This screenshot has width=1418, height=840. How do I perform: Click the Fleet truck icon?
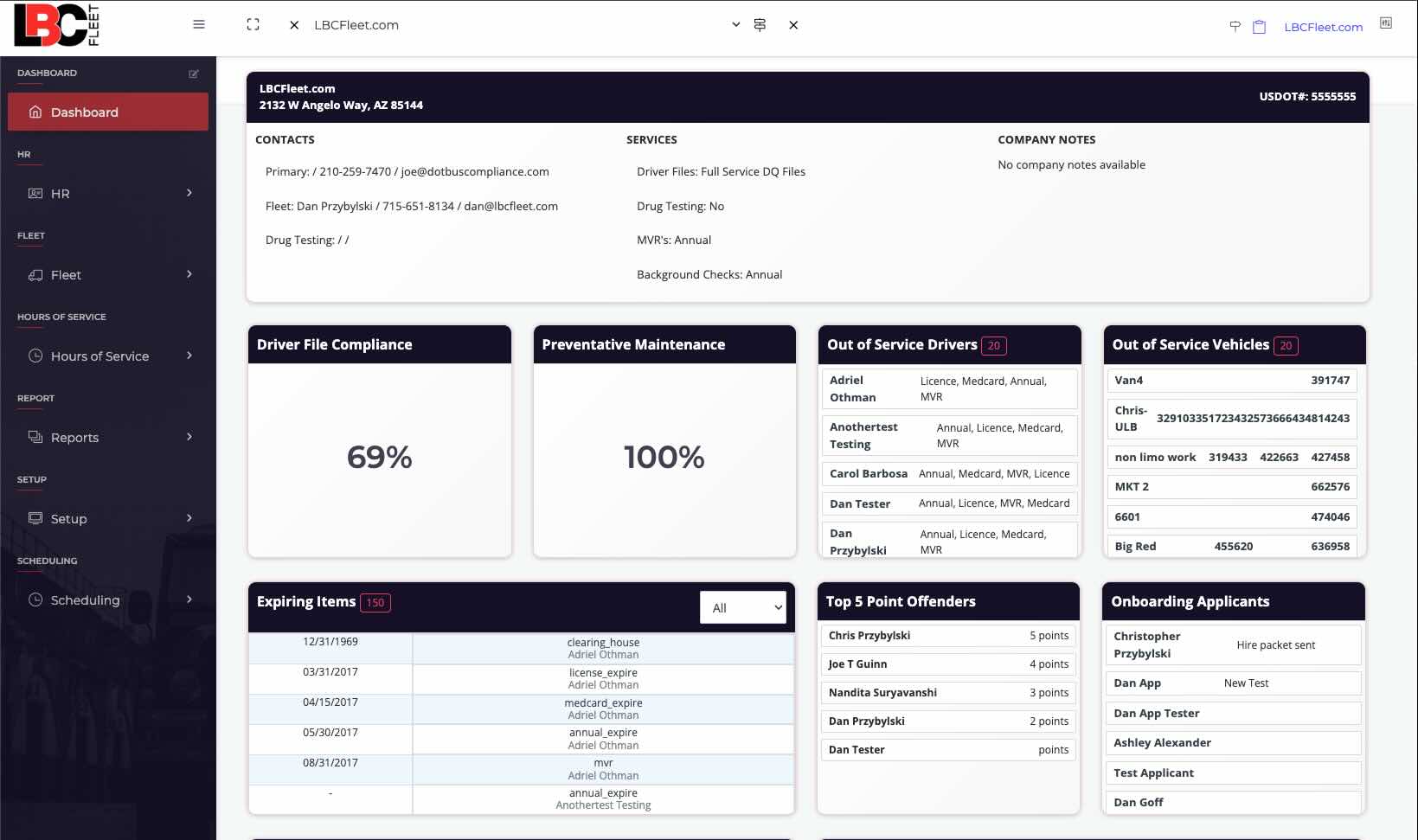(35, 274)
